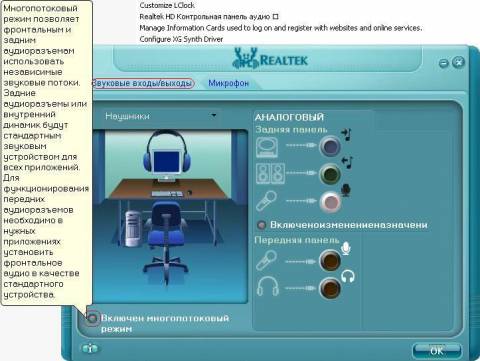
Task: Click the front panel microphone jack
Action: click(x=330, y=261)
